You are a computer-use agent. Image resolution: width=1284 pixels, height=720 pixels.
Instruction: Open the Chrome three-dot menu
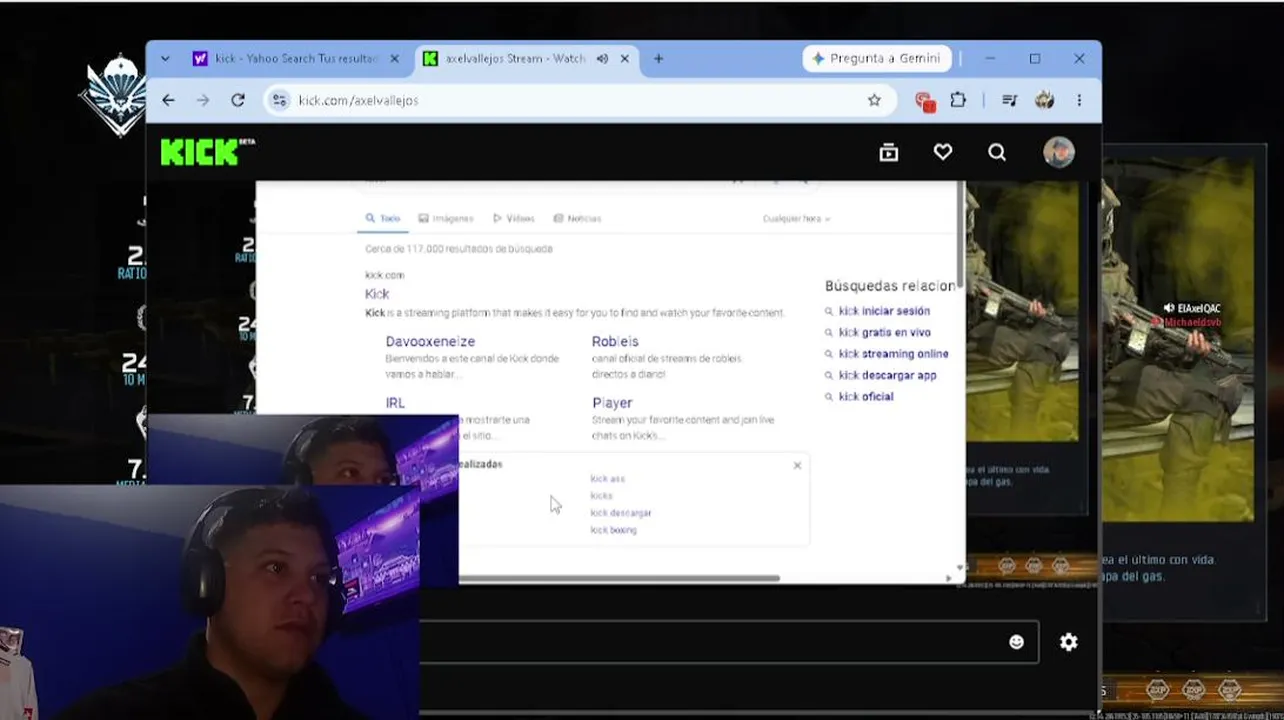pyautogui.click(x=1079, y=100)
